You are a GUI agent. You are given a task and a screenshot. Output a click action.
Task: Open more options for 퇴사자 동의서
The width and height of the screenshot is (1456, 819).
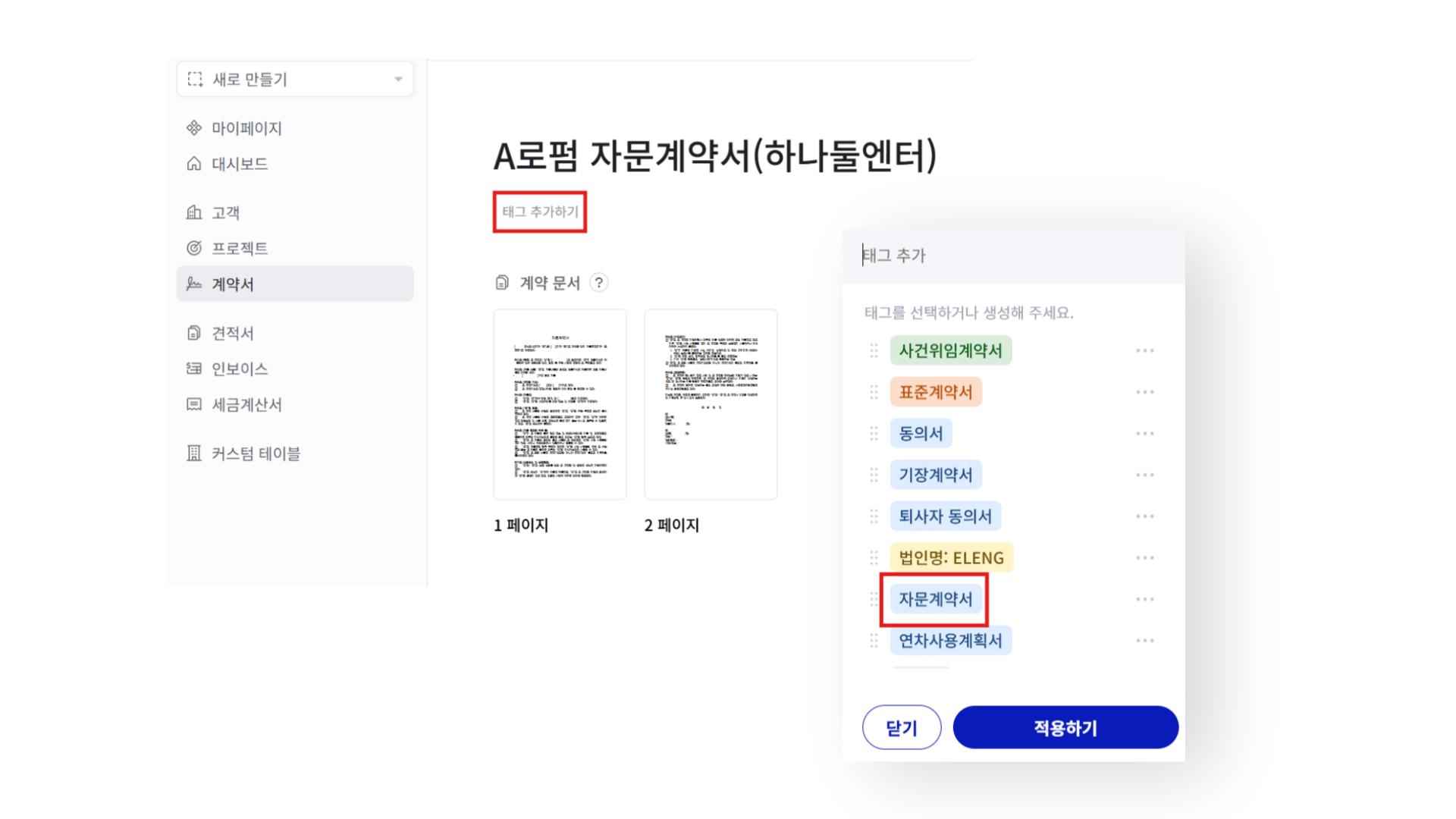[x=1145, y=516]
